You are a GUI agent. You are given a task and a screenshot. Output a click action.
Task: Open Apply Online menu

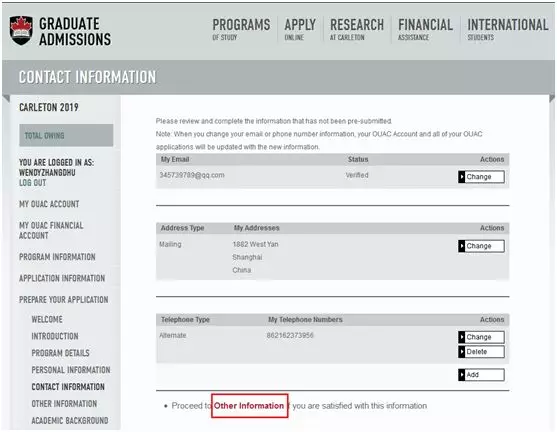tap(300, 29)
